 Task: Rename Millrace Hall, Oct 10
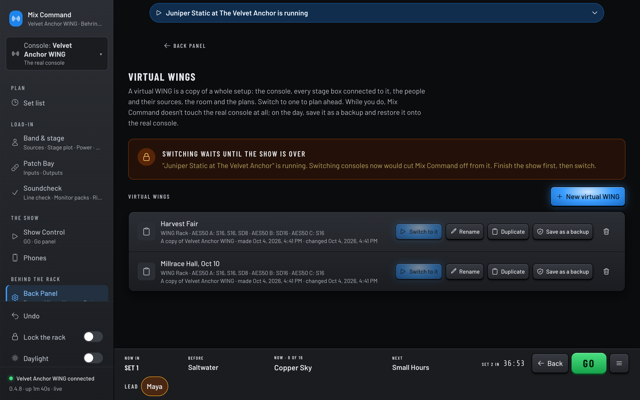point(464,272)
